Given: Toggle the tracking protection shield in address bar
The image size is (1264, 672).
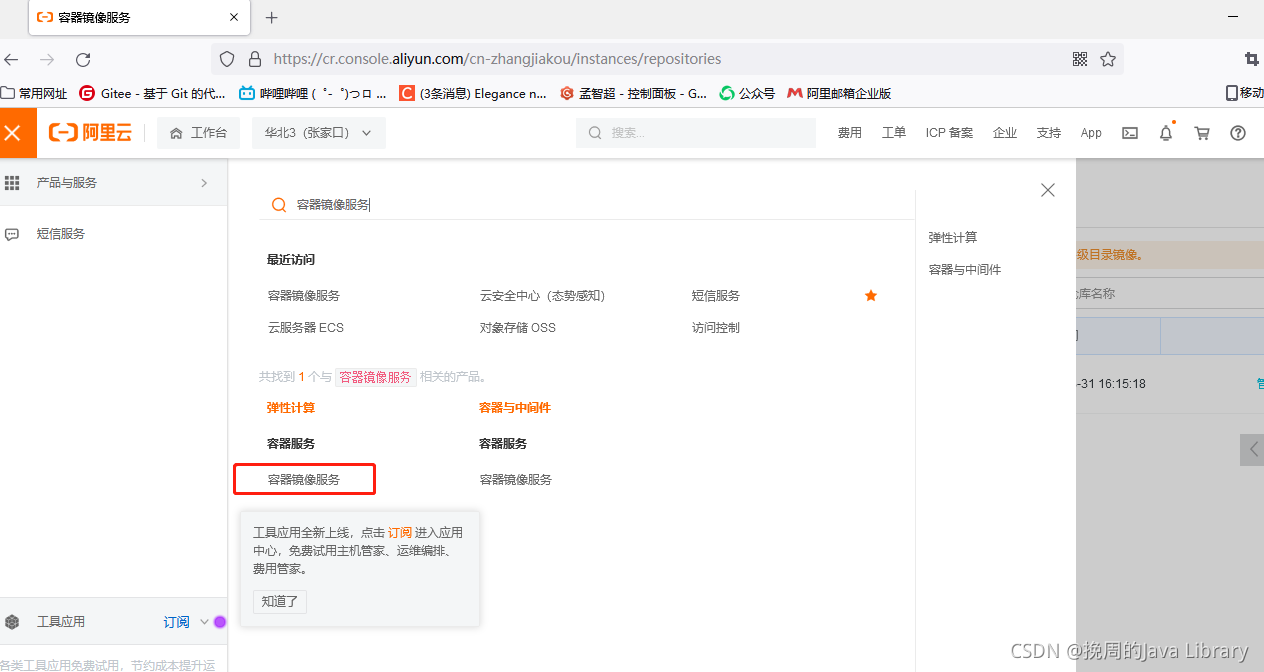Looking at the screenshot, I should (227, 59).
